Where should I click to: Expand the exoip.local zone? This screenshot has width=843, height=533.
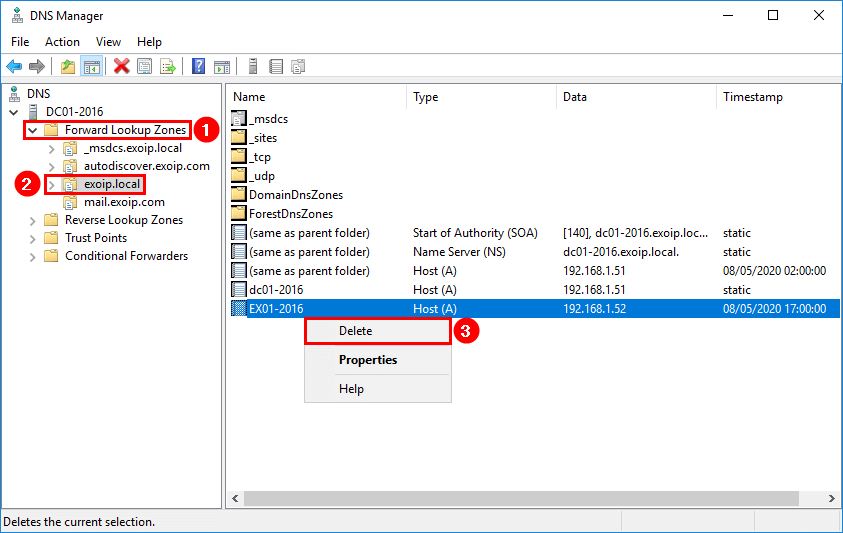click(52, 184)
